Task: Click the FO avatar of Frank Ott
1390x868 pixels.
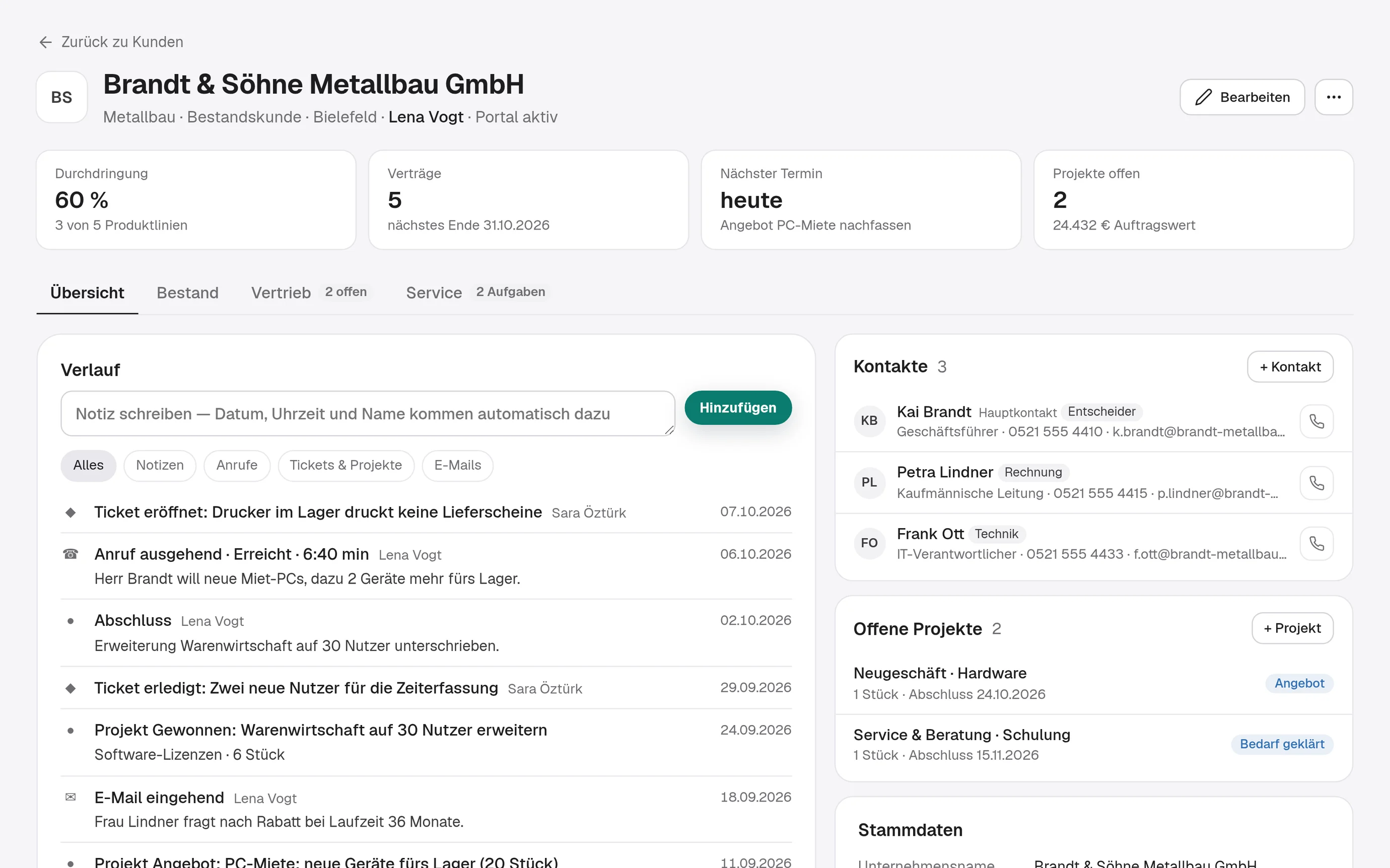Action: (869, 543)
